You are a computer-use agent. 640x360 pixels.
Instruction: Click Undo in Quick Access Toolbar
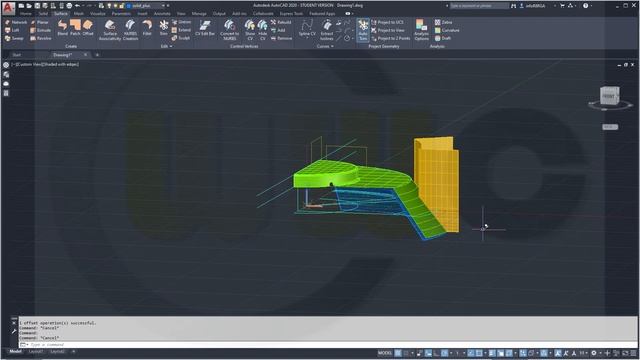click(x=77, y=6)
